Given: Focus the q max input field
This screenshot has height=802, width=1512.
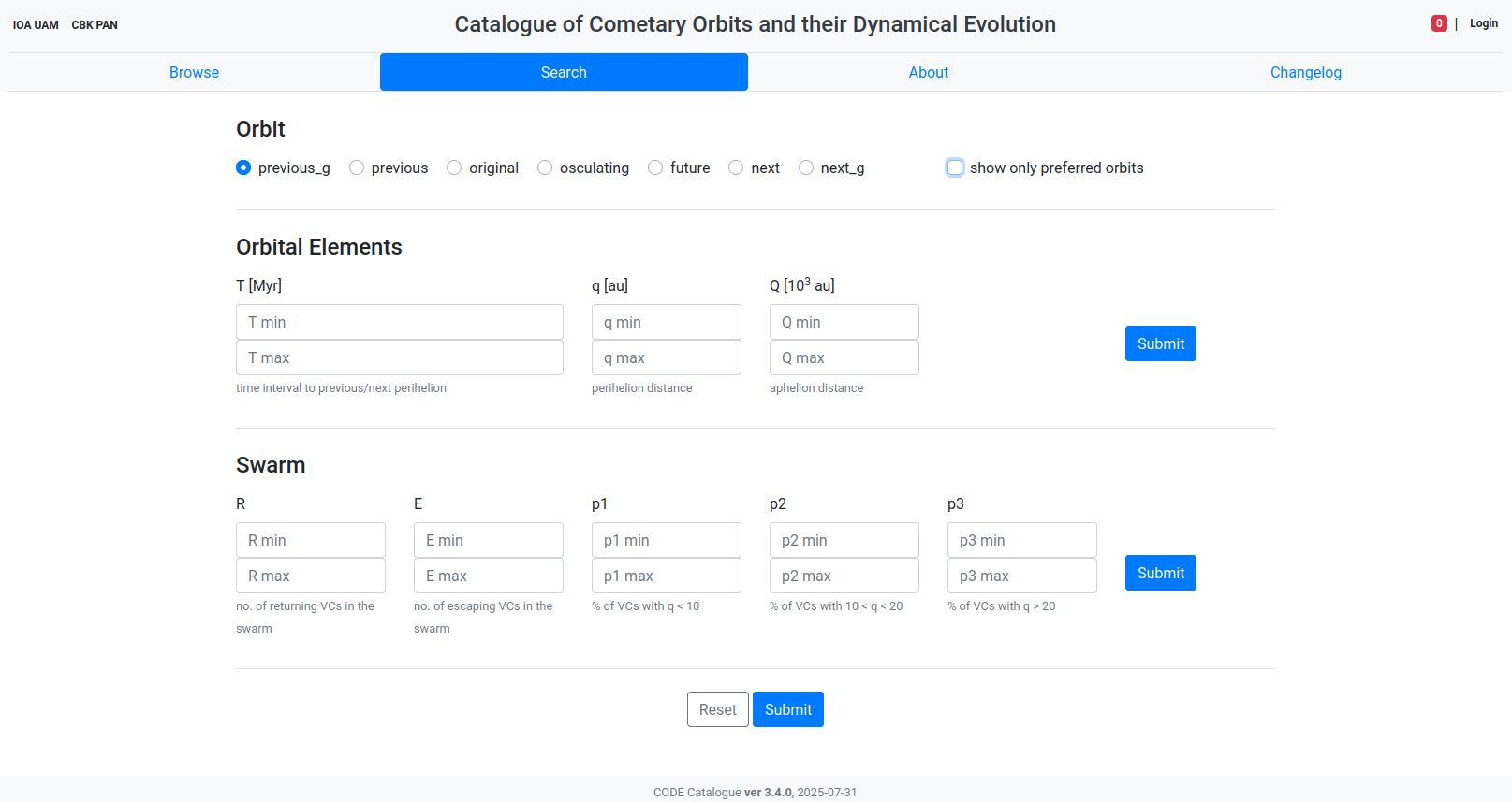Looking at the screenshot, I should coord(666,357).
